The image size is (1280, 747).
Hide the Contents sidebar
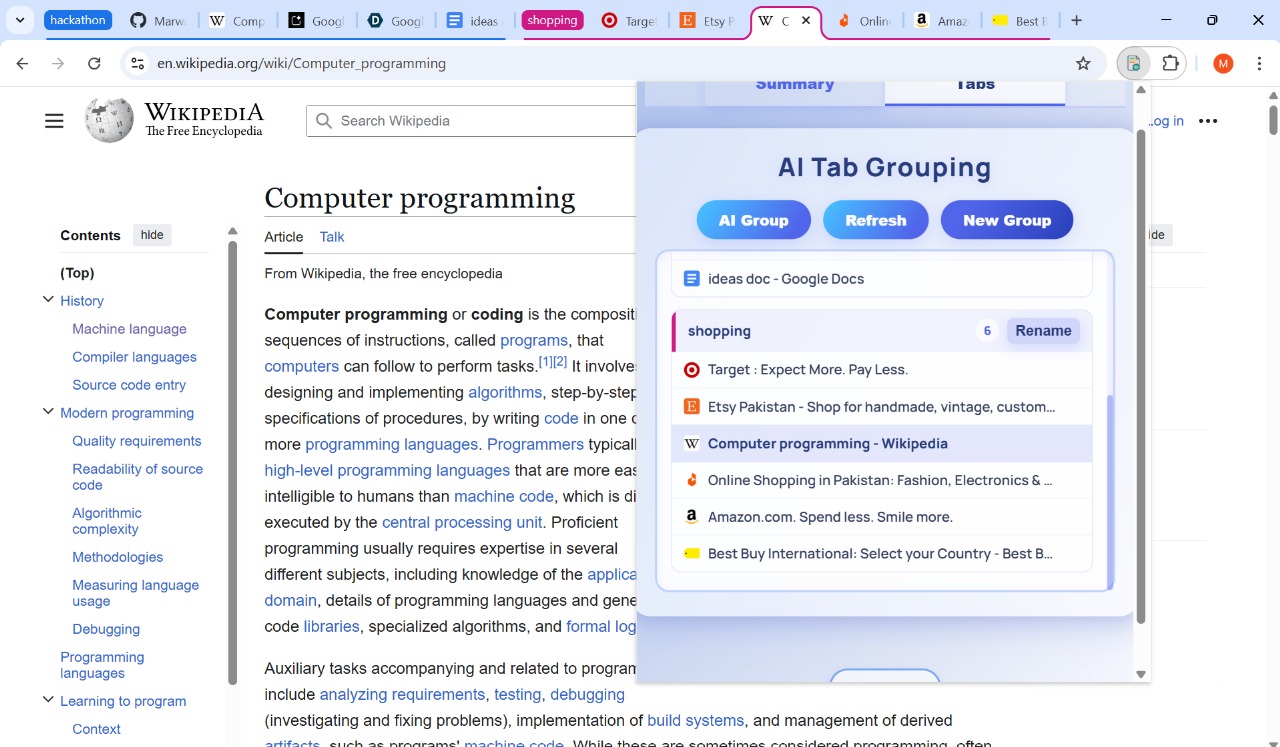point(152,235)
